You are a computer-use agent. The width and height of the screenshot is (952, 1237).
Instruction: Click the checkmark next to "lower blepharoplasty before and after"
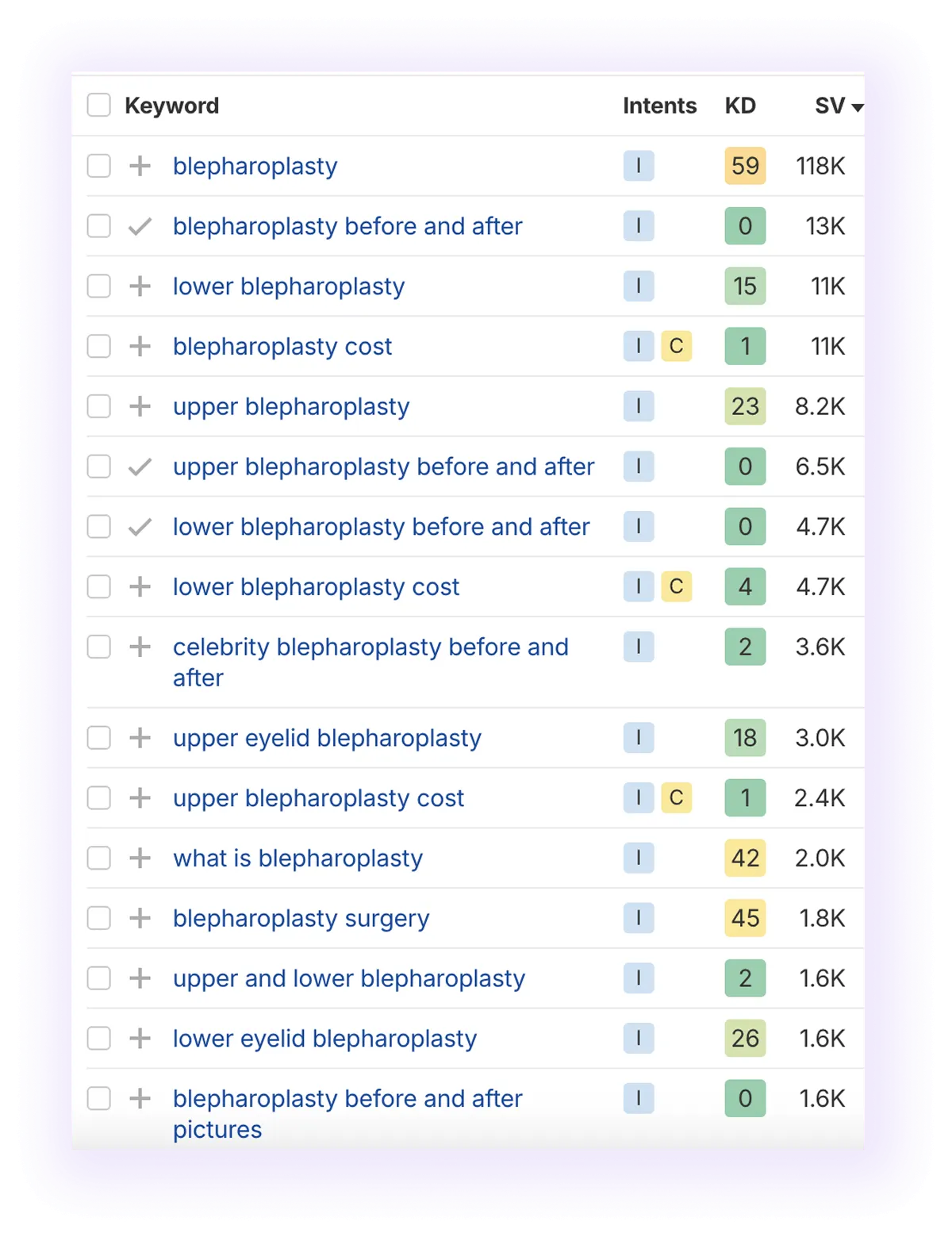(x=140, y=526)
